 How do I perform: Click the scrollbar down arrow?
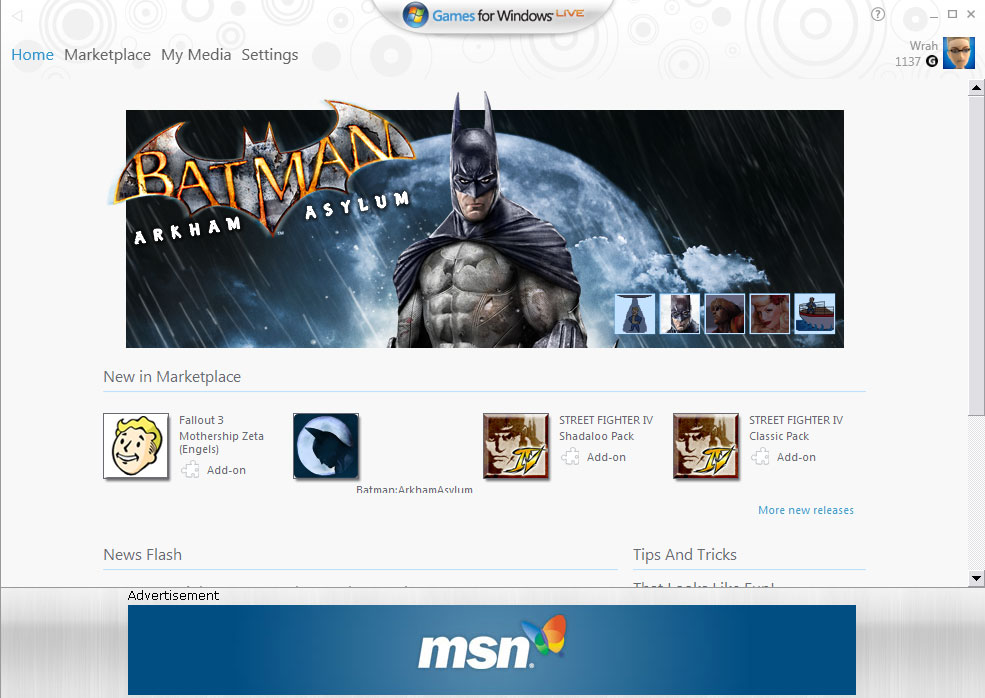click(x=976, y=578)
